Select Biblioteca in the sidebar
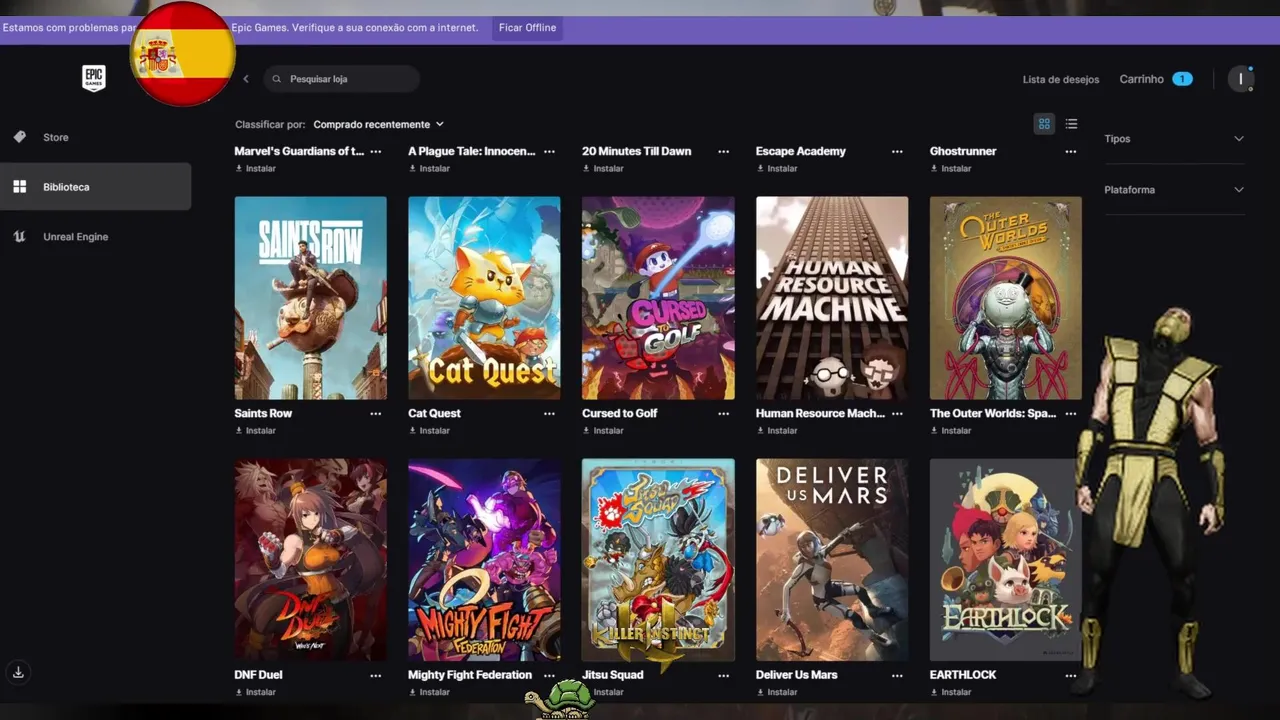 [95, 187]
